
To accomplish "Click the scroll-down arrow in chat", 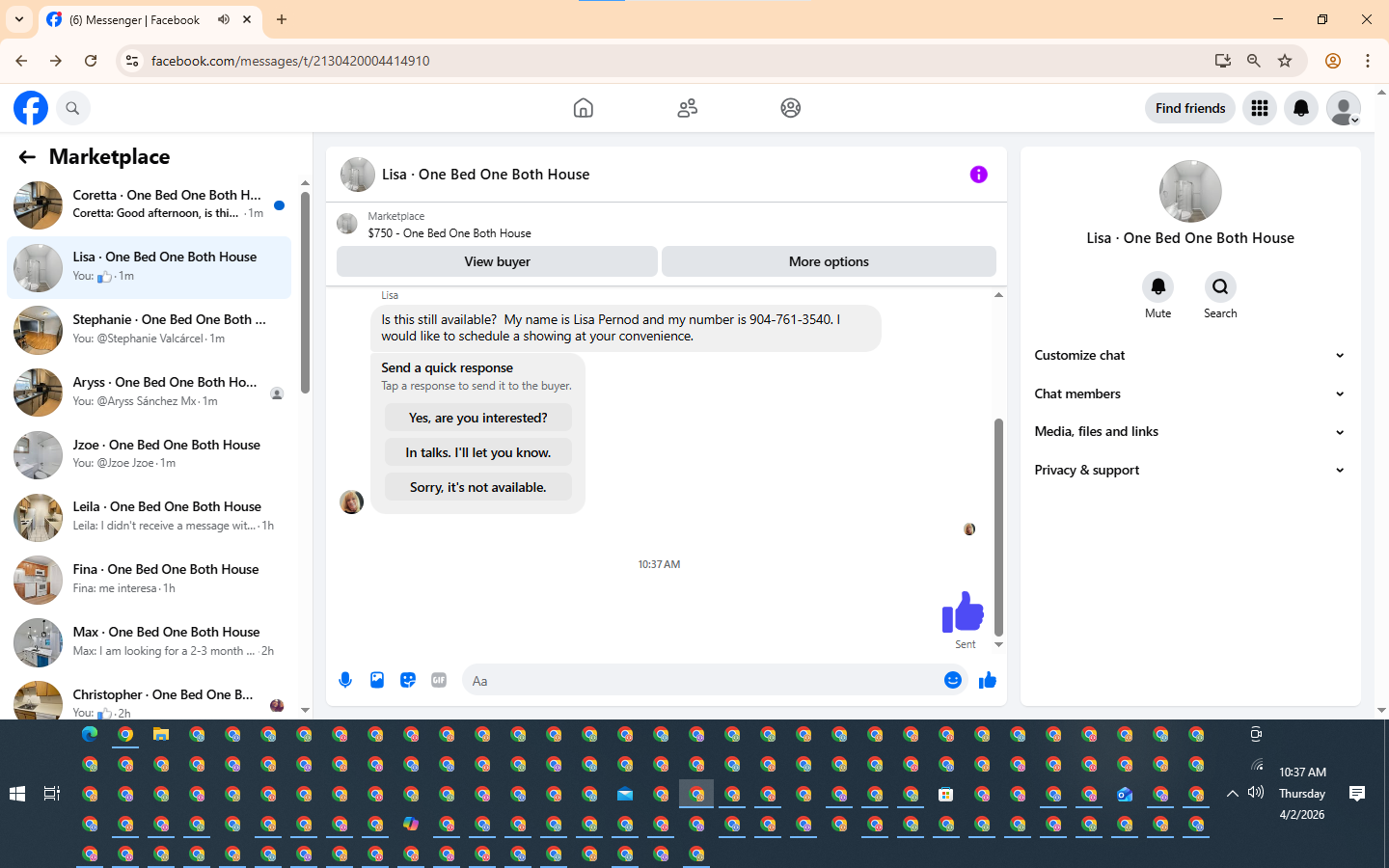I will (998, 644).
